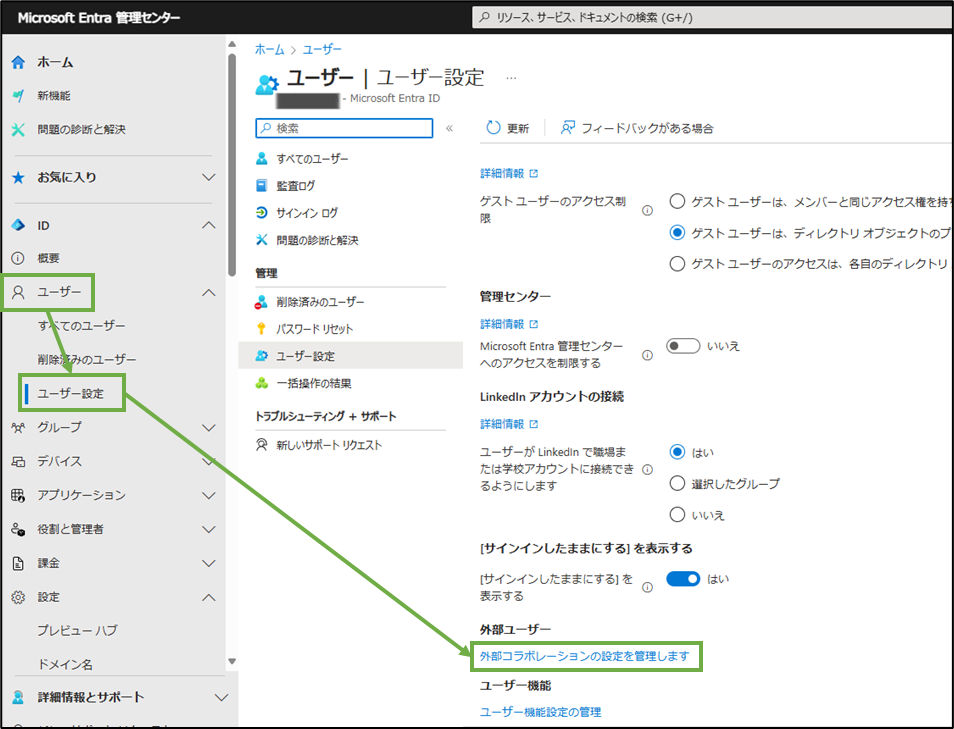Click the 詳細情報とサポート person icon
The height and width of the screenshot is (729, 954).
coord(18,697)
